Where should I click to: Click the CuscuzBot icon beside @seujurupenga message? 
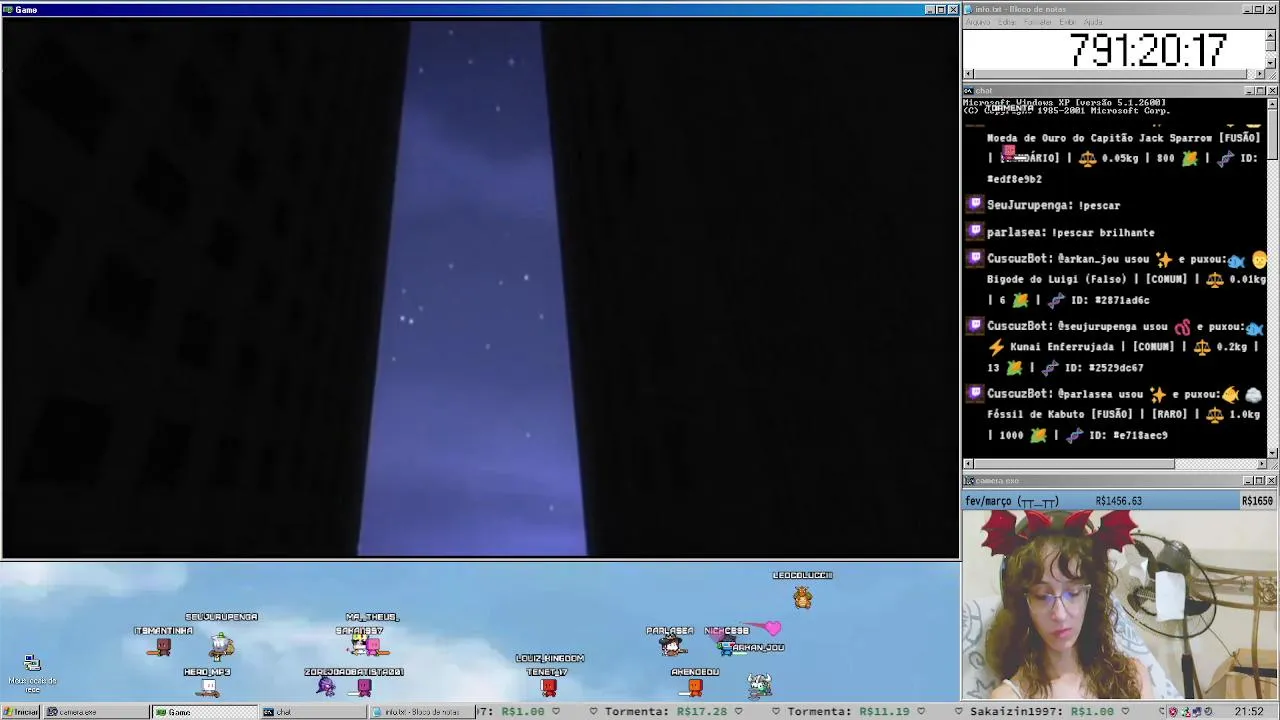click(975, 325)
